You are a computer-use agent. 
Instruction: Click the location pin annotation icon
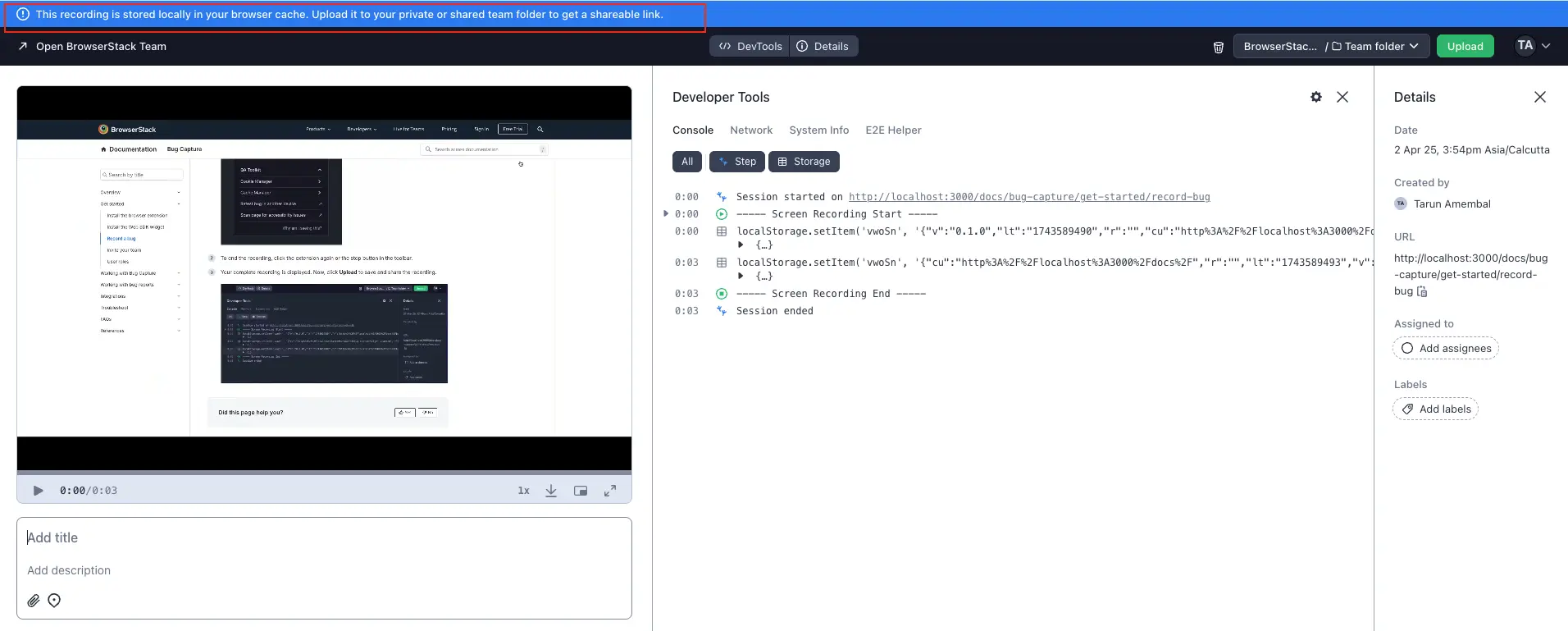click(x=54, y=601)
